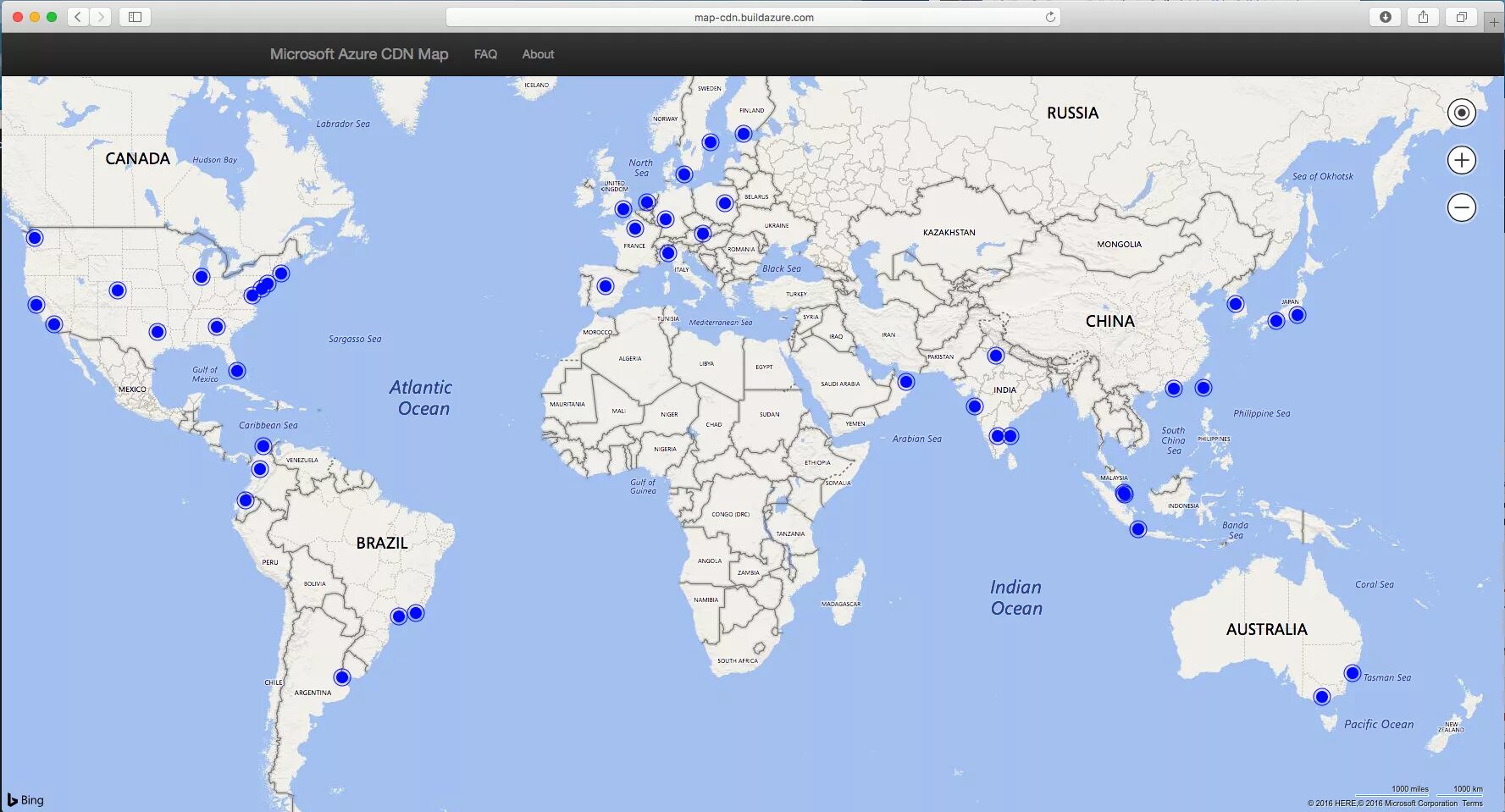Open the About page

click(538, 54)
